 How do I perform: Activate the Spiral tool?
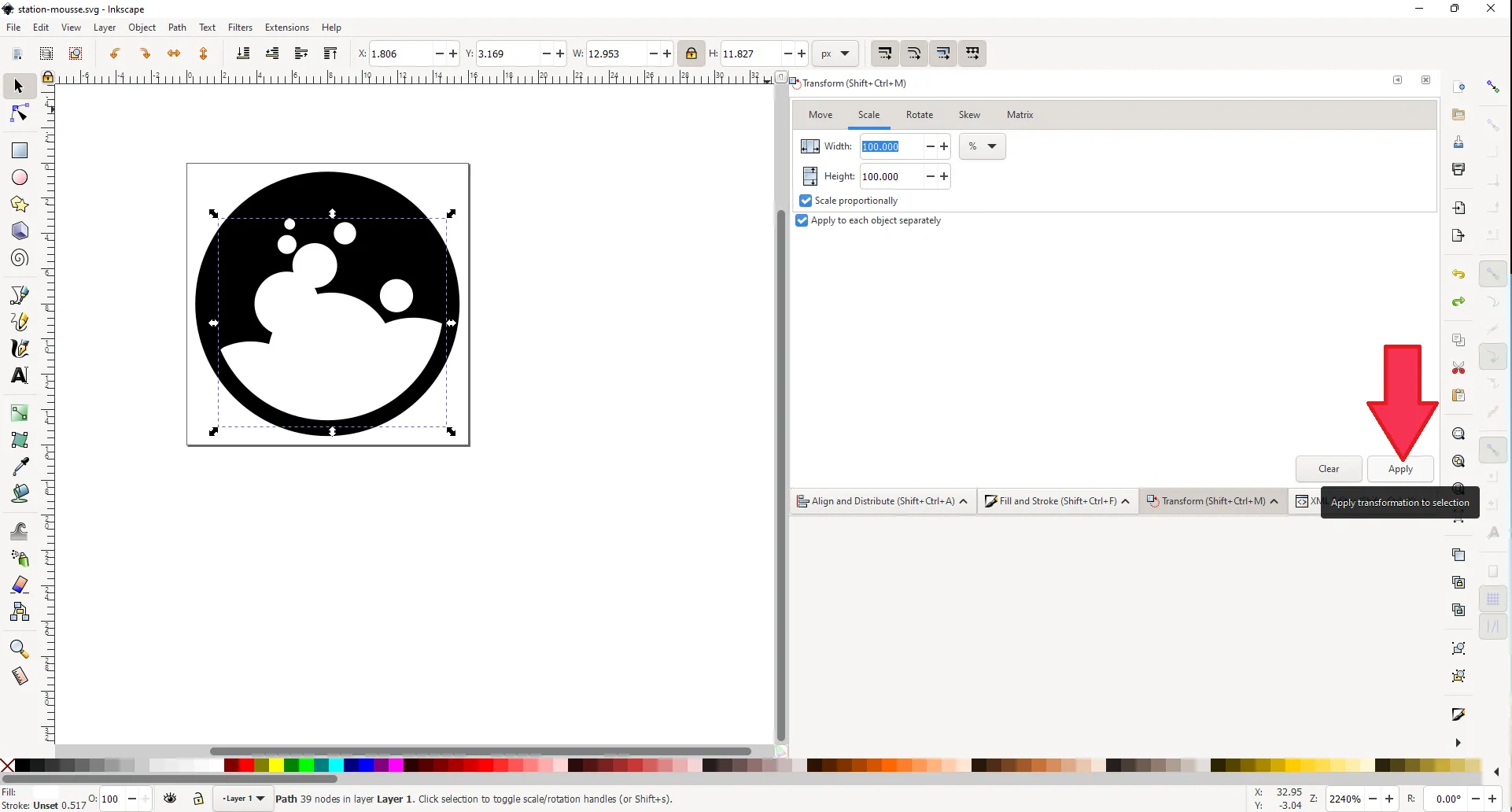19,258
